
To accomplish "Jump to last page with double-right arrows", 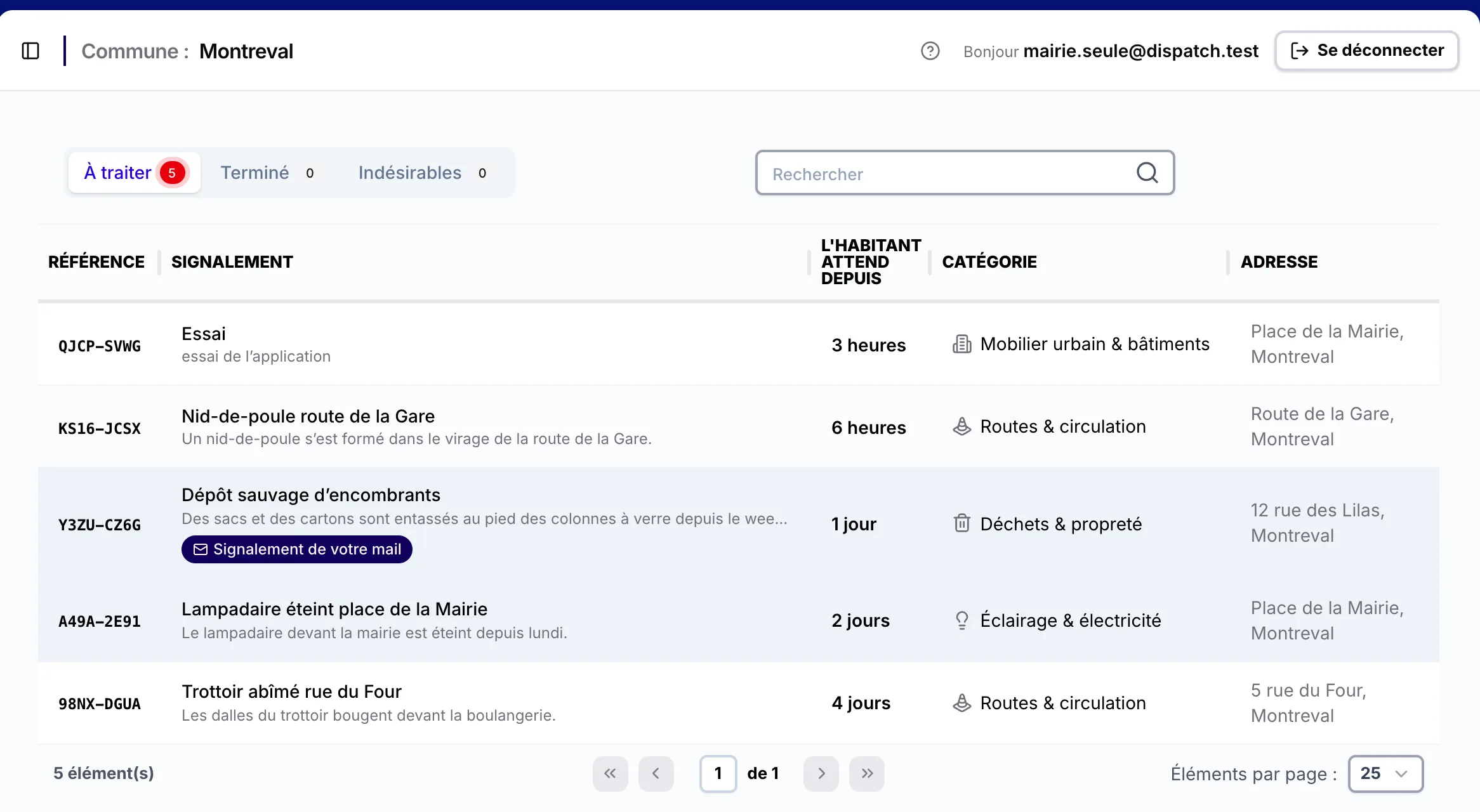I will tap(867, 773).
